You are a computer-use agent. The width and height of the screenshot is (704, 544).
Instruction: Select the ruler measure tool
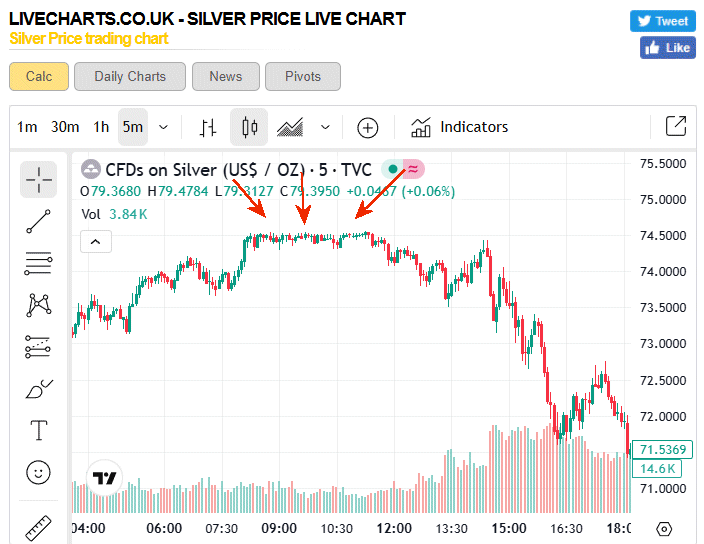click(39, 525)
